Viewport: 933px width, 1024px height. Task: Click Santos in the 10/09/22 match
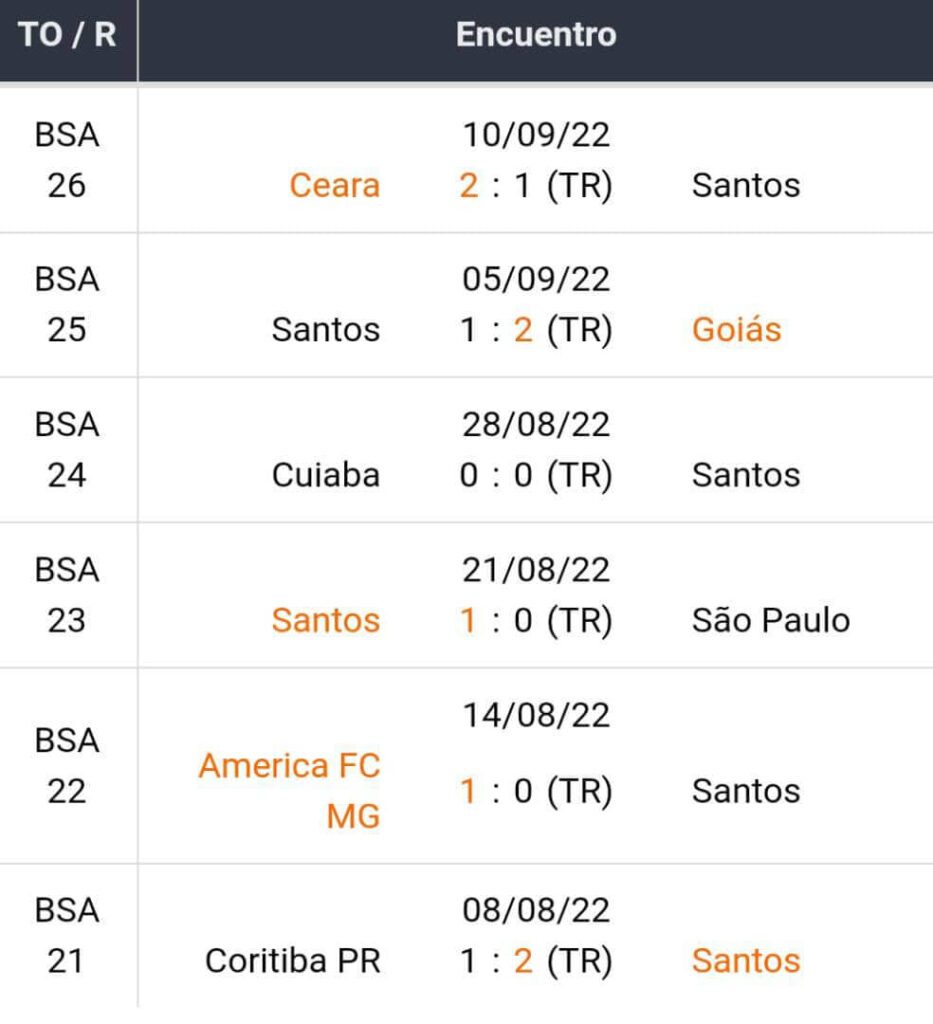[x=746, y=186]
